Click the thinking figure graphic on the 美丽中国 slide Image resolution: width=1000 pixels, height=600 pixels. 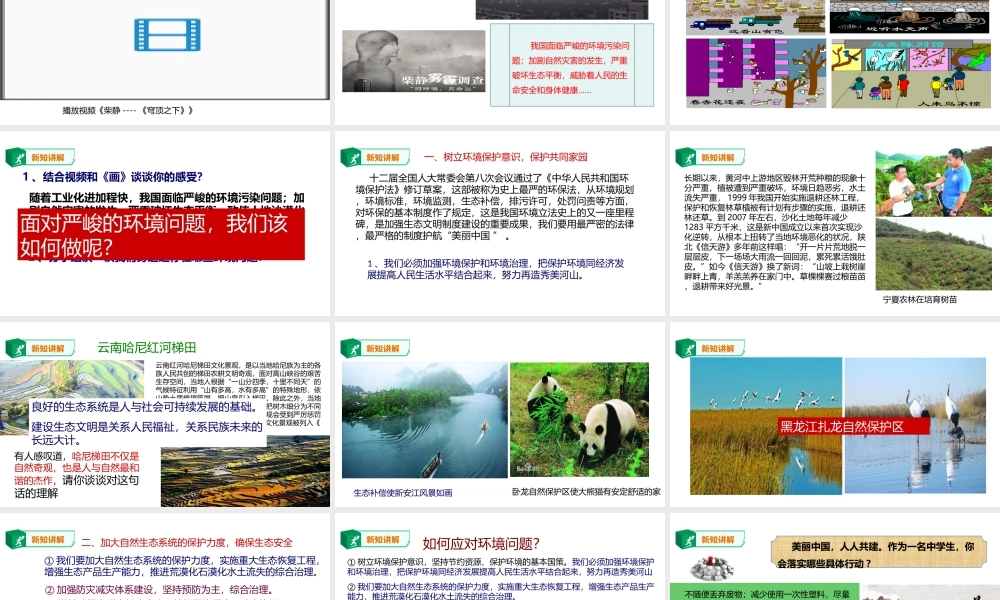click(x=712, y=567)
